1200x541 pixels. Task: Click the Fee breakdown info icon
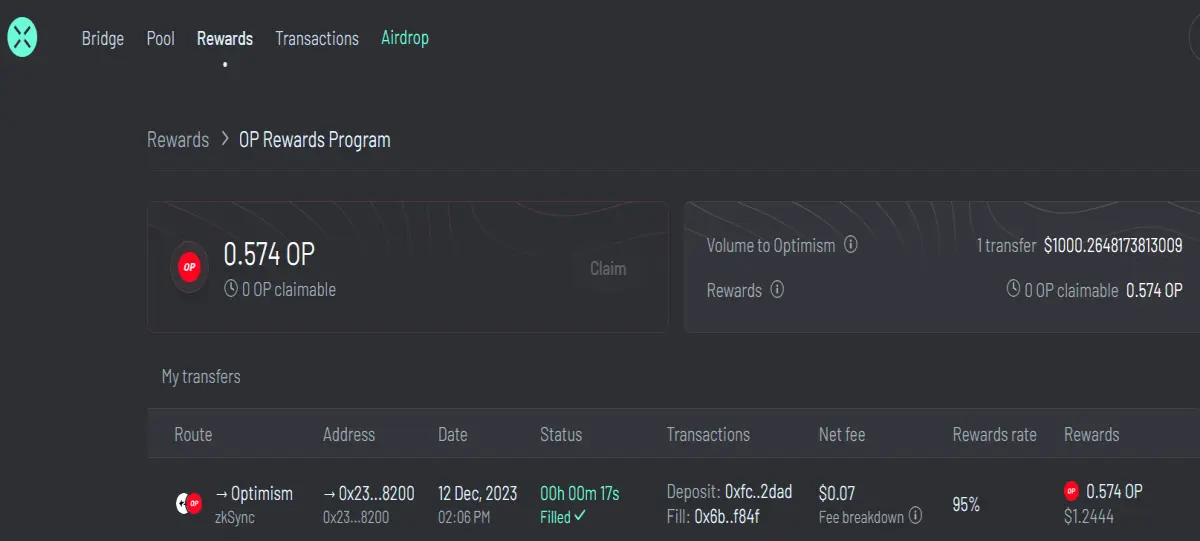click(x=915, y=517)
